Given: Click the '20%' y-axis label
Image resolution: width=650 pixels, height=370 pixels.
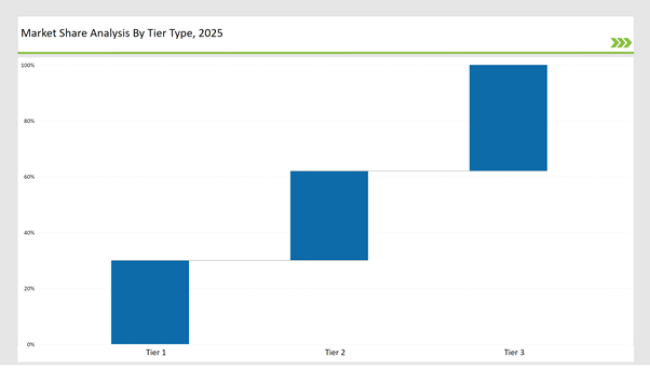Looking at the screenshot, I should coord(29,288).
